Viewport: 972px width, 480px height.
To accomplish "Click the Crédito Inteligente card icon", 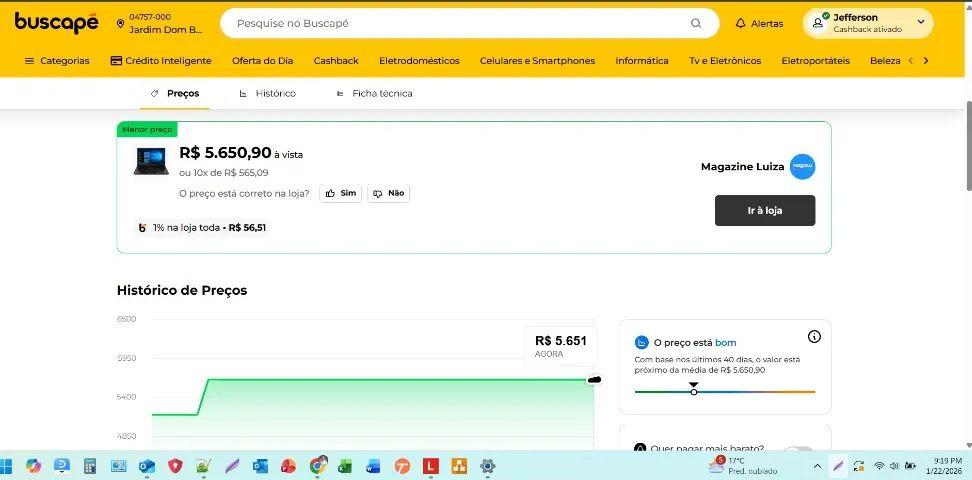I will [116, 61].
